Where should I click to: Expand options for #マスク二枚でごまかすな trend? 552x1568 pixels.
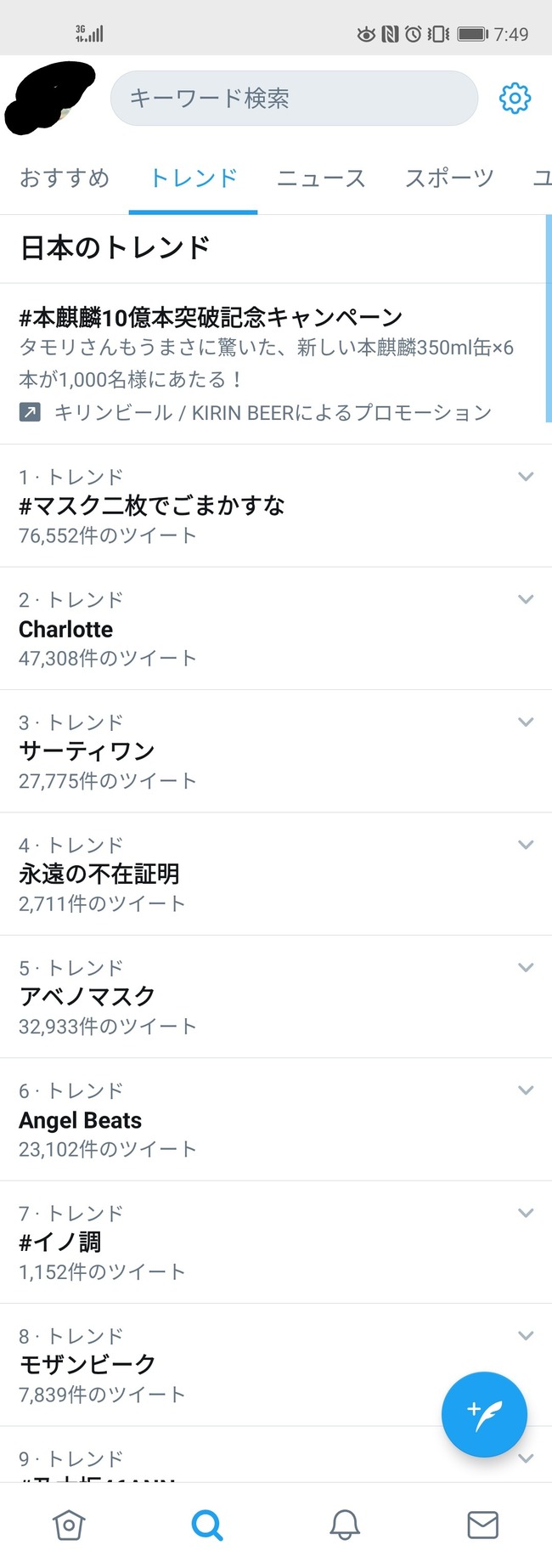click(x=526, y=477)
